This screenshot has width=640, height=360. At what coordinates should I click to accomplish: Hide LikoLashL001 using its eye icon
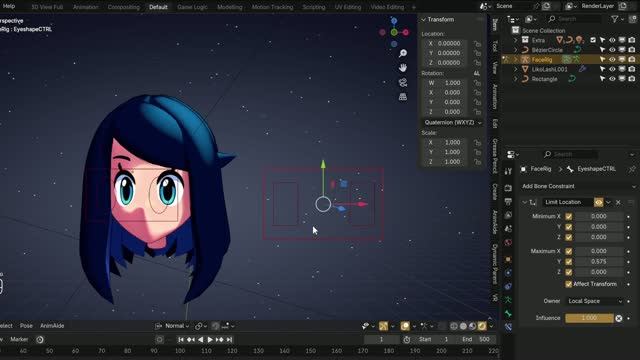(x=612, y=69)
